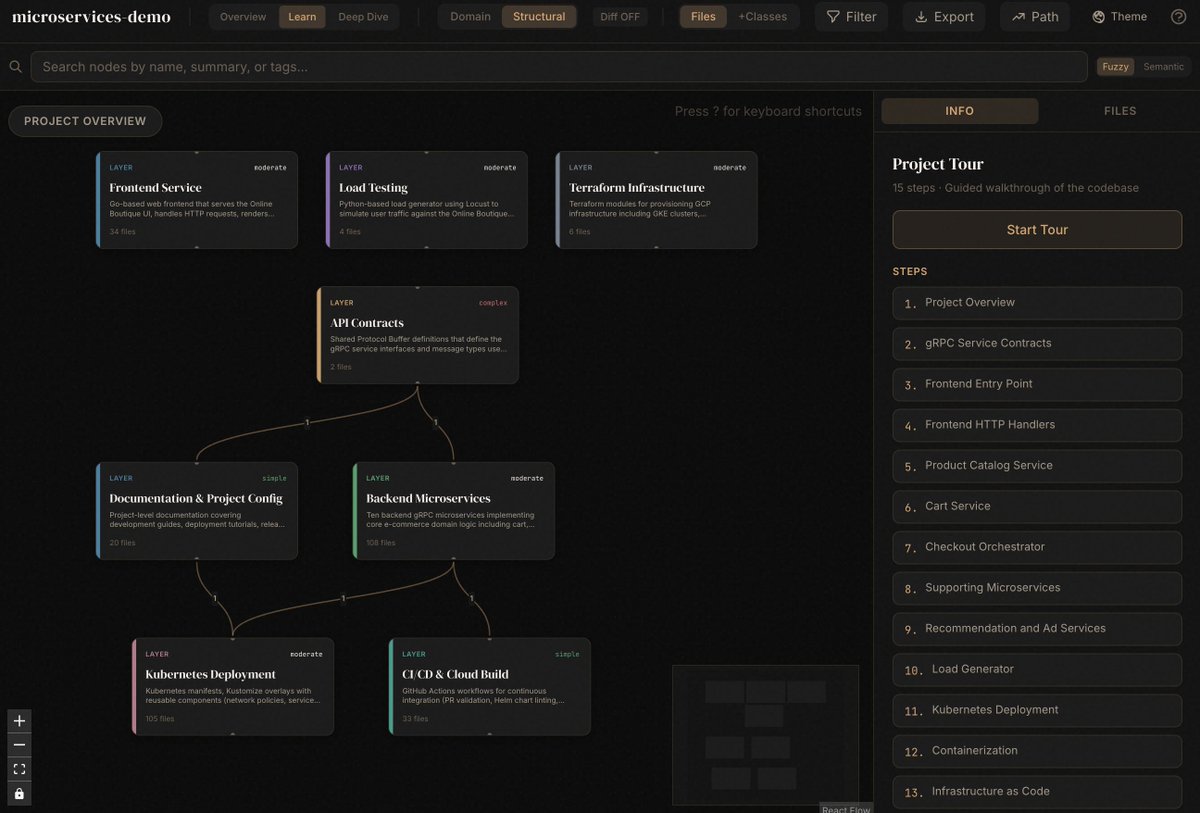Select the Terraform Infrastructure layer node
This screenshot has height=813, width=1200.
pos(657,200)
